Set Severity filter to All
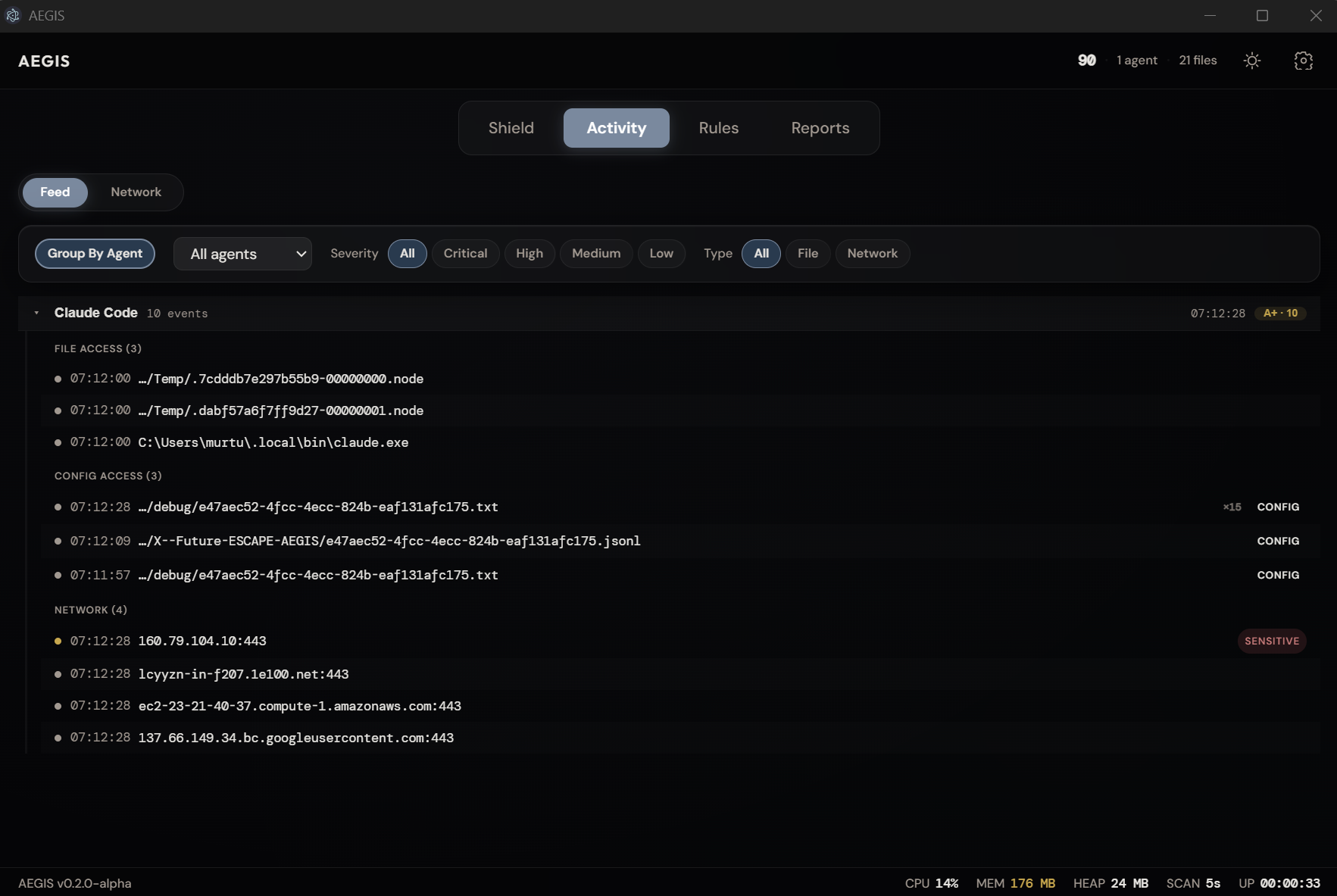Image resolution: width=1337 pixels, height=896 pixels. [x=408, y=254]
